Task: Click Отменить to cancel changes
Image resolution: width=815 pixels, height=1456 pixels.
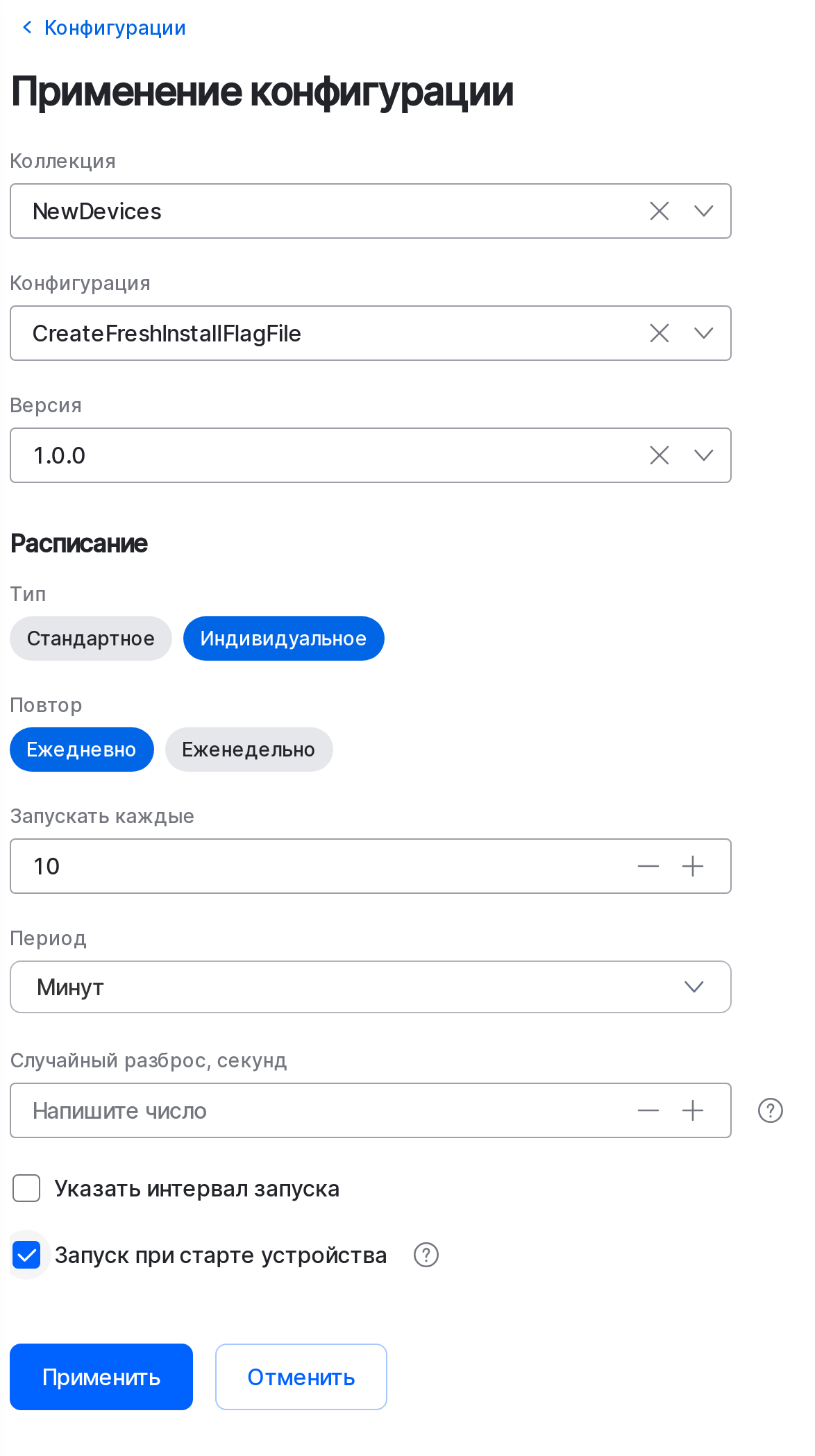Action: pyautogui.click(x=301, y=1377)
